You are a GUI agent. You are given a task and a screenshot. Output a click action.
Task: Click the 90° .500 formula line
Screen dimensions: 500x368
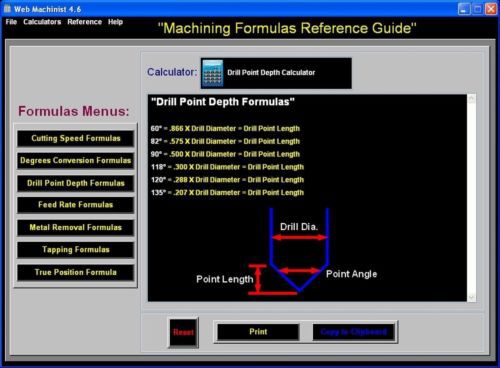[x=225, y=154]
